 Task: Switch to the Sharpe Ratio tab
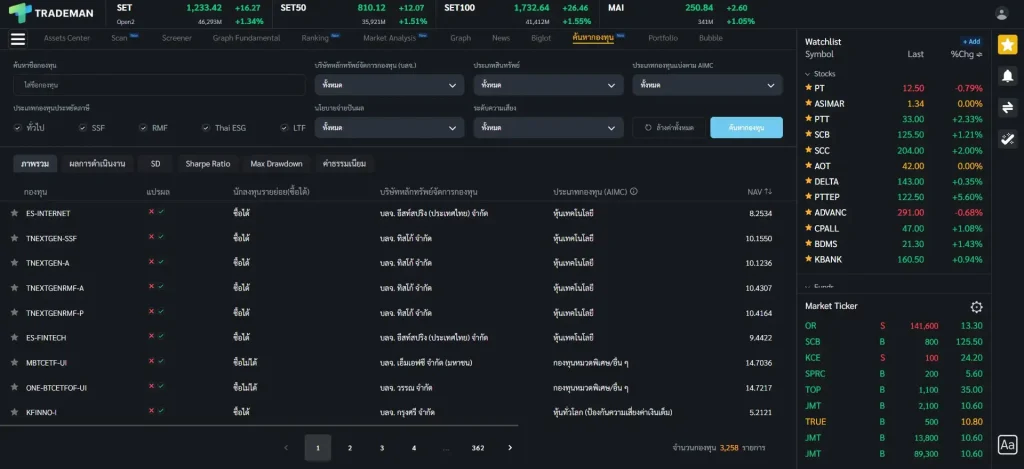(x=207, y=164)
